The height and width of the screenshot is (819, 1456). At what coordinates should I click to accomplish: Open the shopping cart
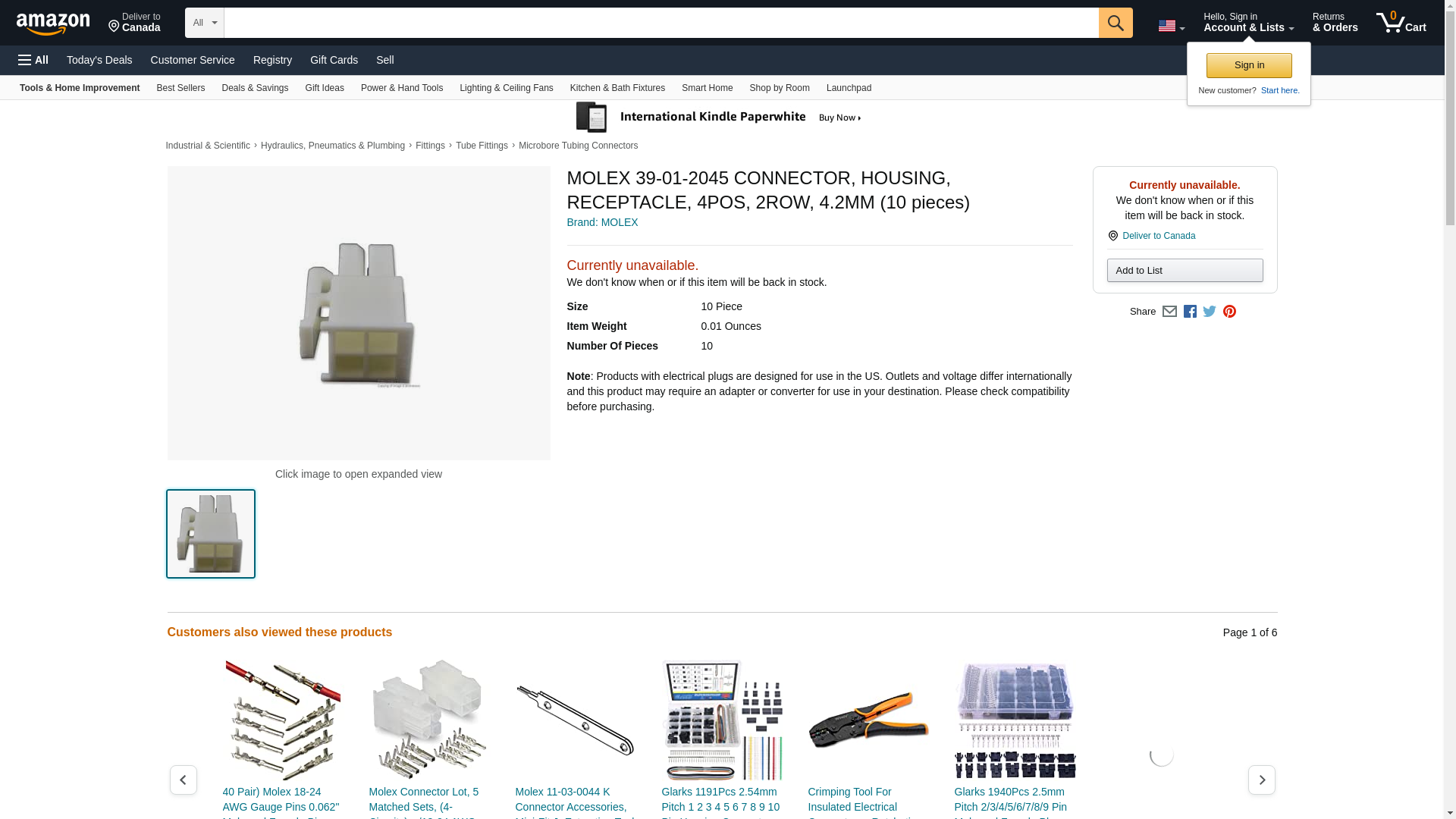(x=1401, y=23)
